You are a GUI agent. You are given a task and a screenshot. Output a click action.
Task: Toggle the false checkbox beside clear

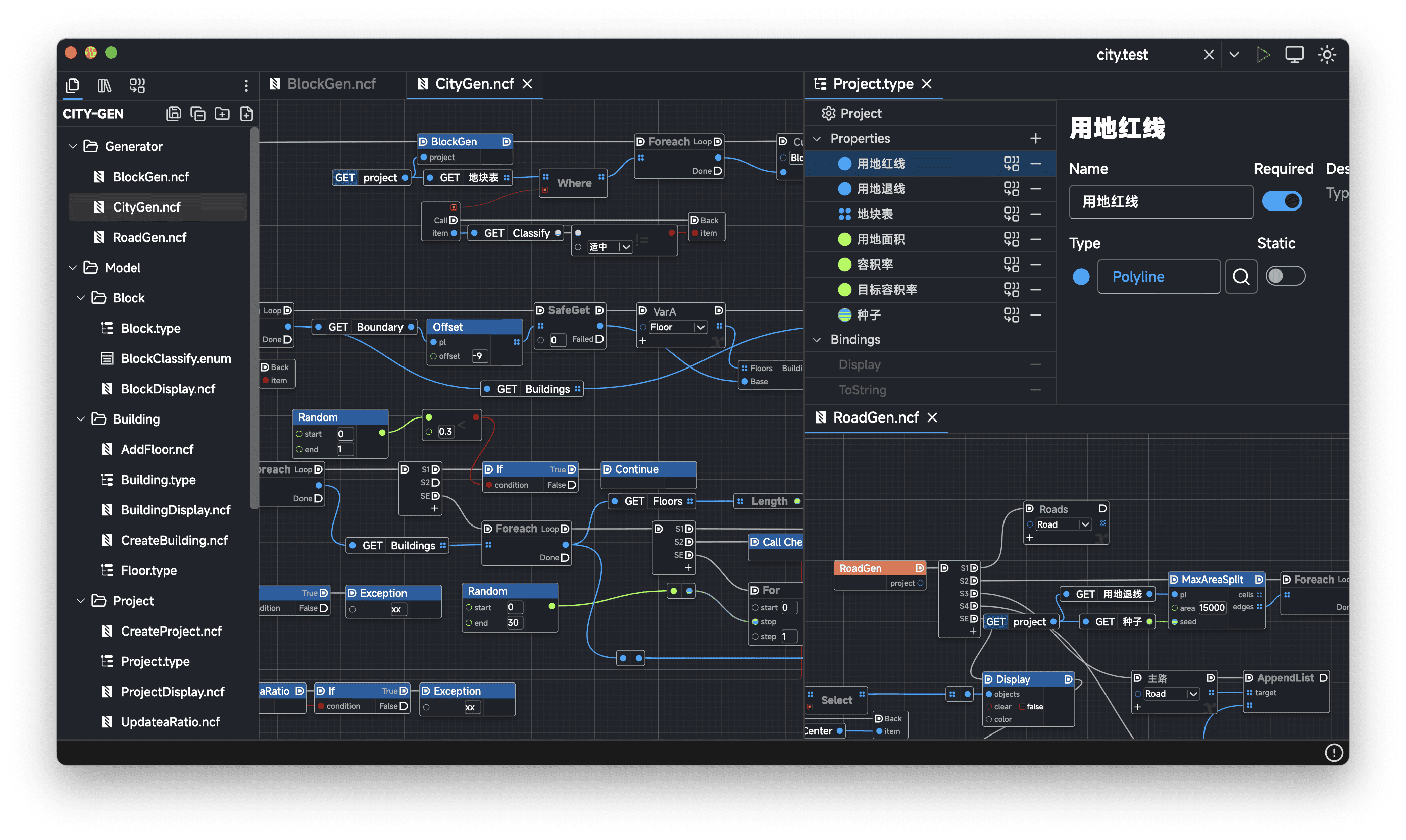(x=1022, y=706)
